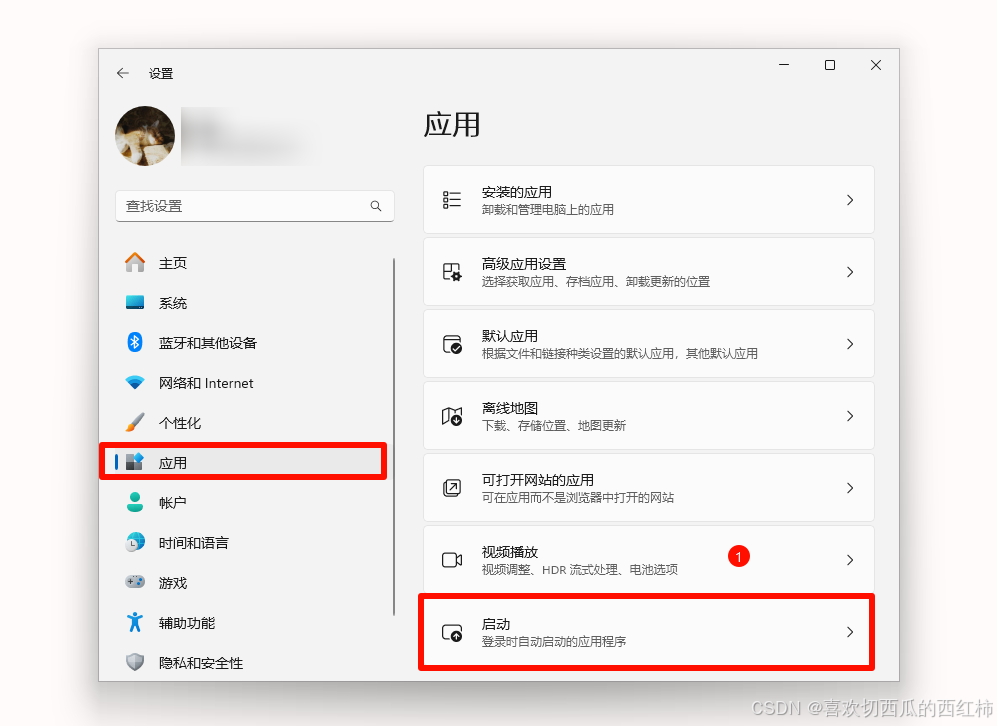Click the 主页 house icon

(x=135, y=263)
